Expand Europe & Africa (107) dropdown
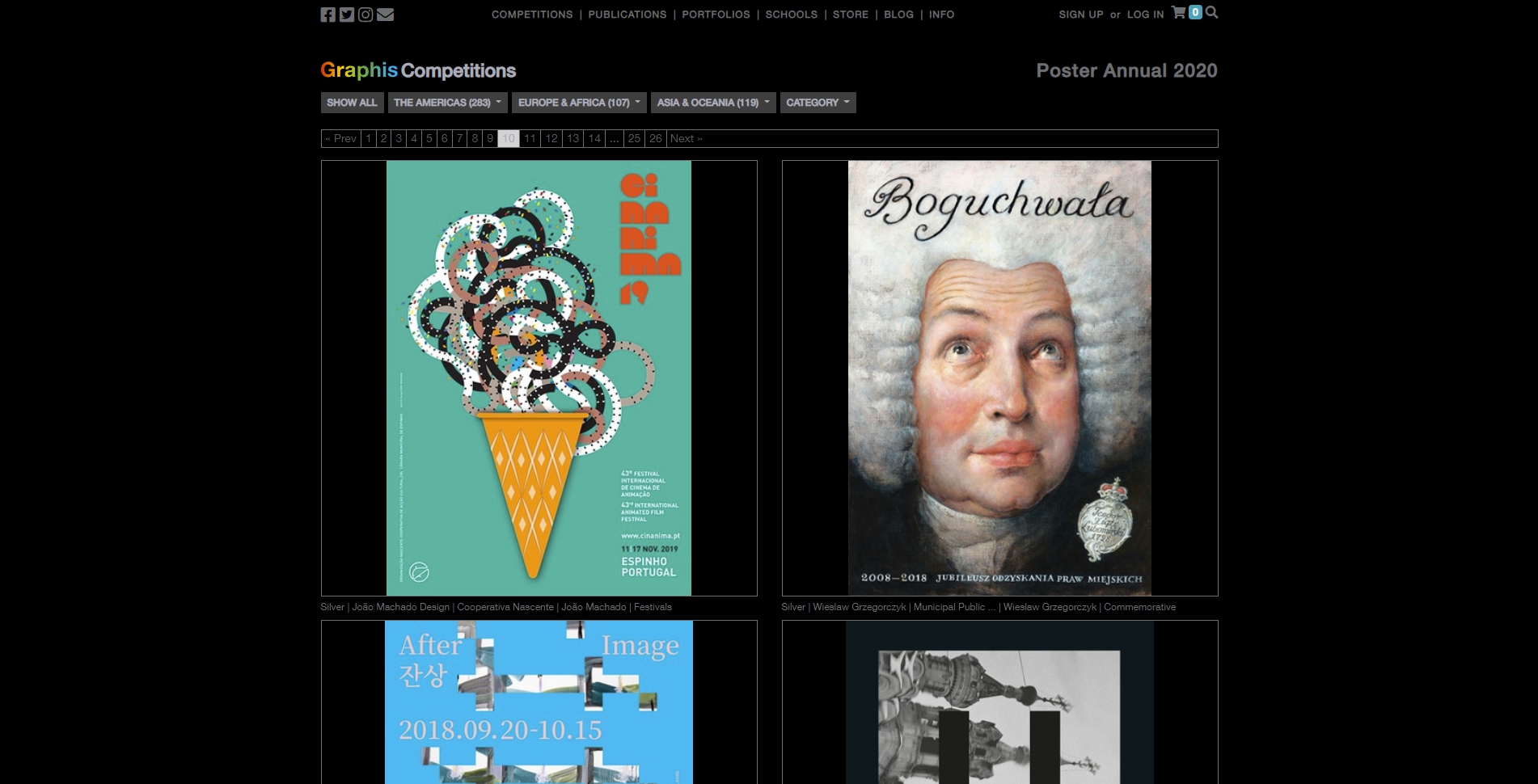1538x784 pixels. 578,103
